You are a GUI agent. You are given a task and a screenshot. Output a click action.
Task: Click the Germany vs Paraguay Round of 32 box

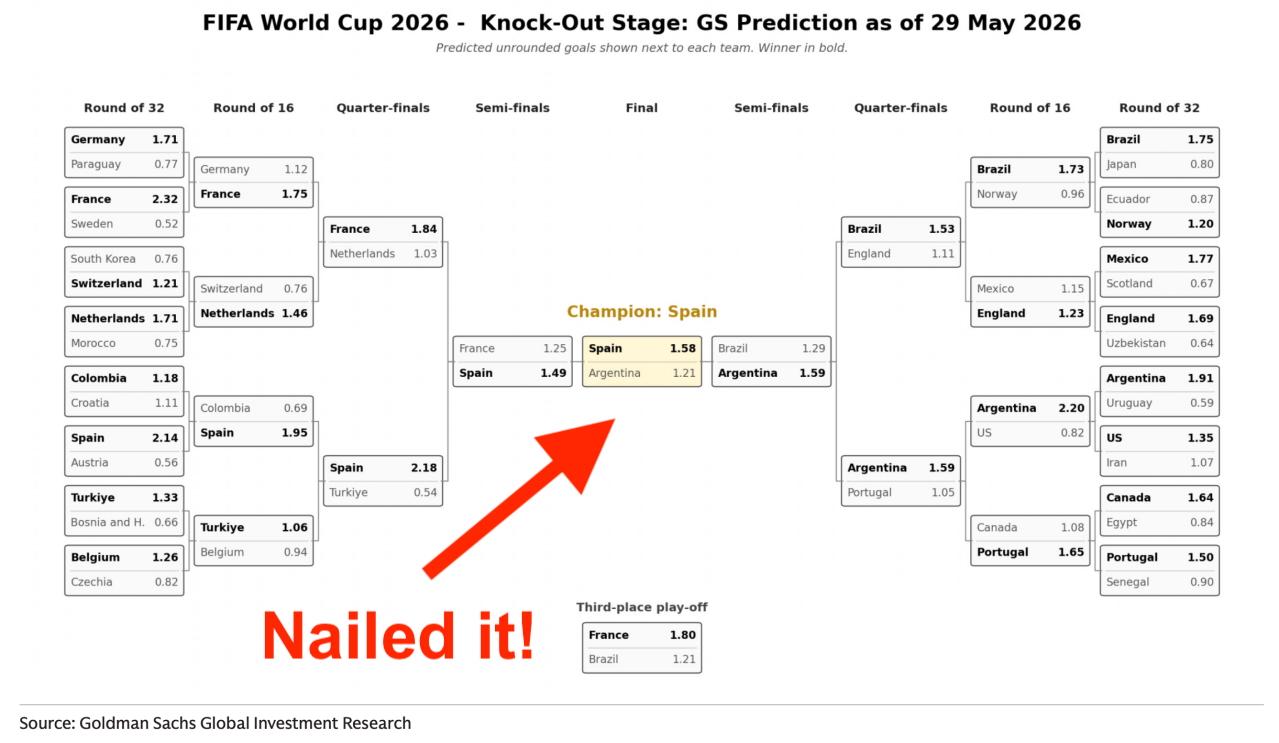point(124,152)
